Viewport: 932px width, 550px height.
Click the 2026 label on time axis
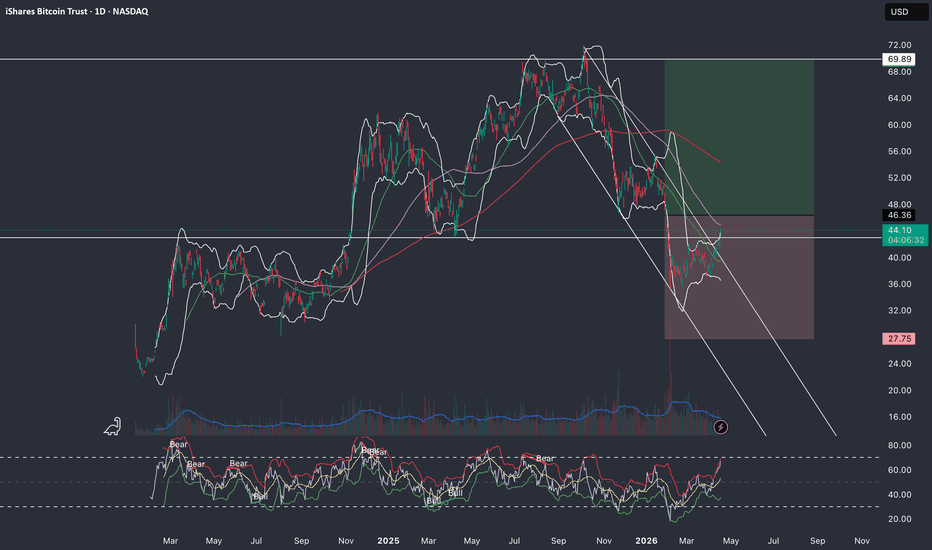[648, 540]
